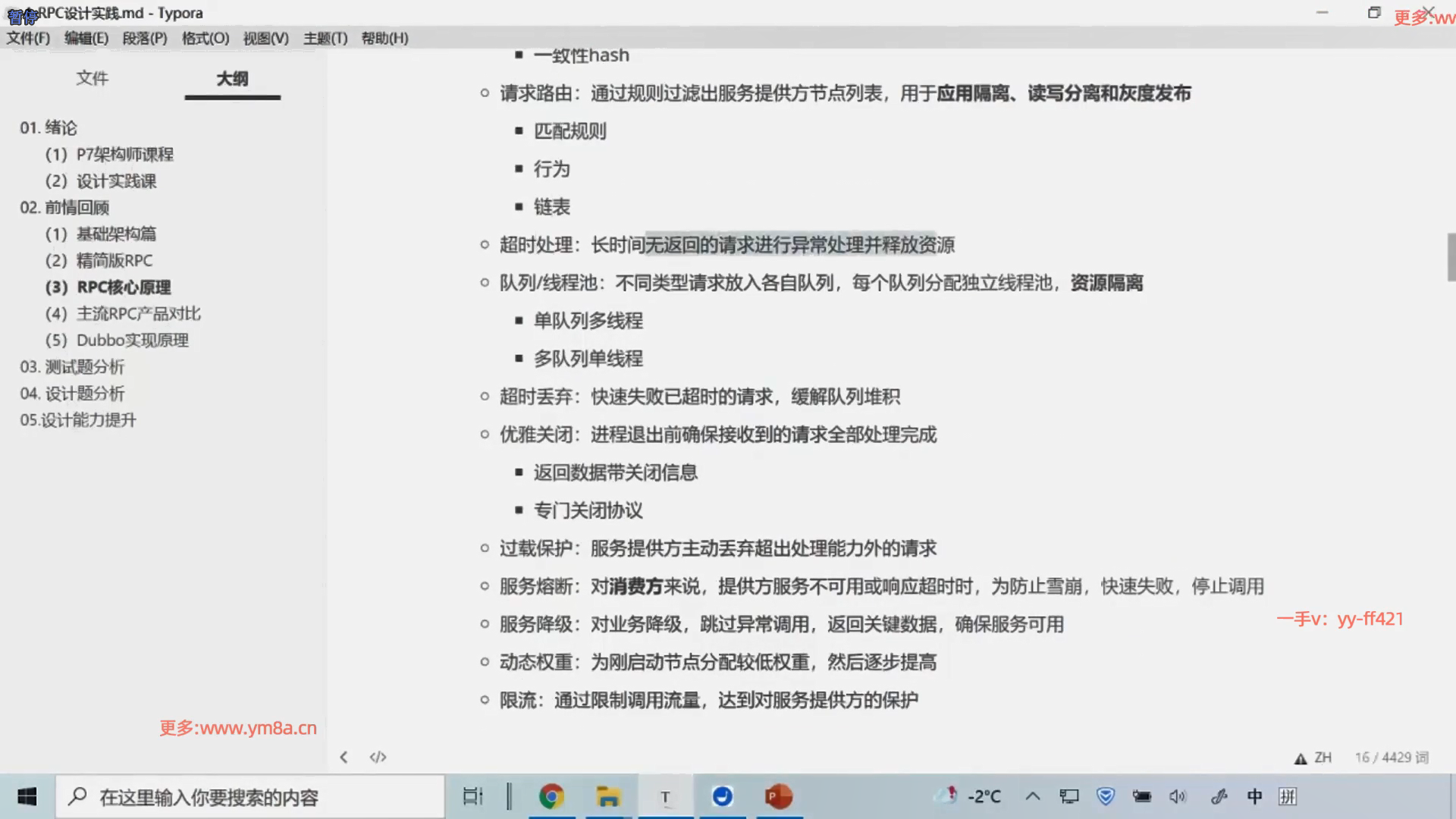
Task: Open ZH language selector in status bar
Action: pyautogui.click(x=1323, y=758)
